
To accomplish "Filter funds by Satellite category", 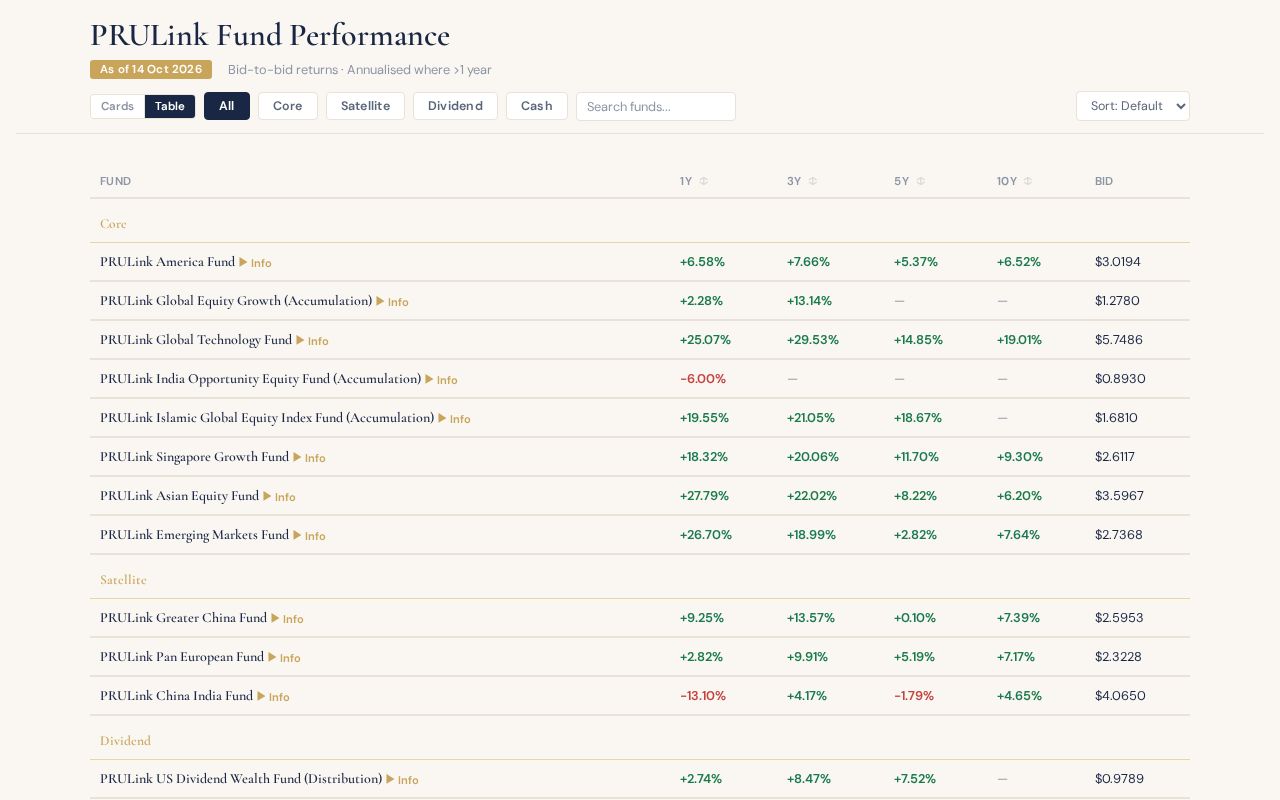I will click(365, 106).
